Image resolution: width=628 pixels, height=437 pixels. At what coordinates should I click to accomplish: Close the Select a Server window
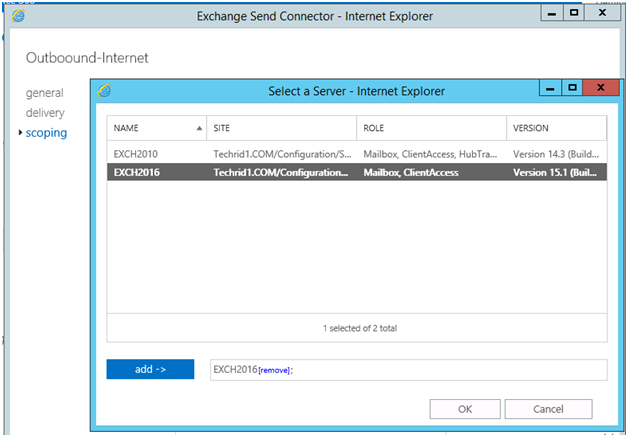(x=600, y=88)
